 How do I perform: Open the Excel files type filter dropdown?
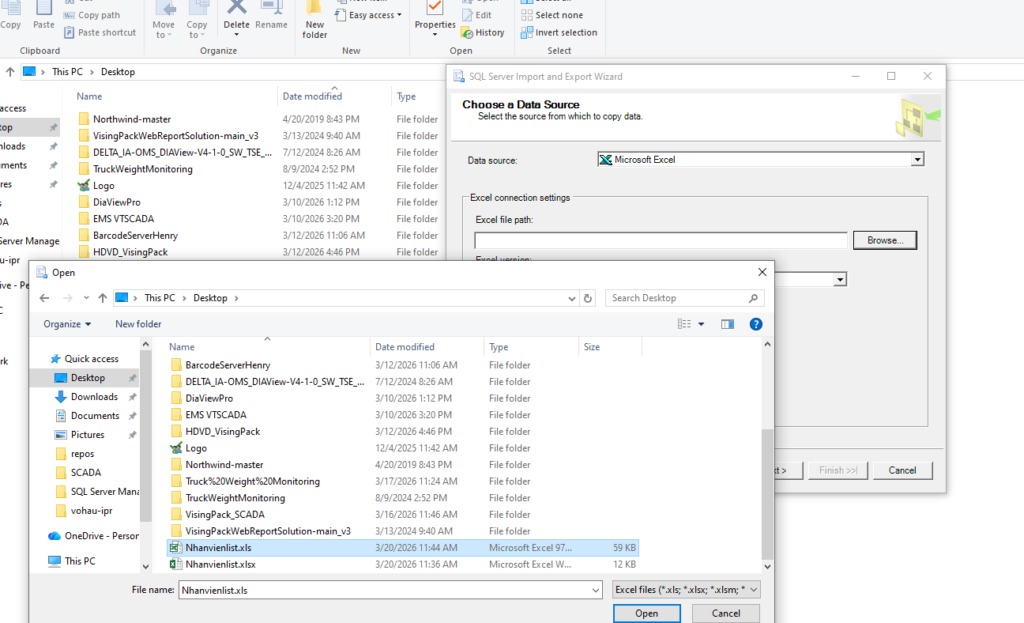click(687, 590)
